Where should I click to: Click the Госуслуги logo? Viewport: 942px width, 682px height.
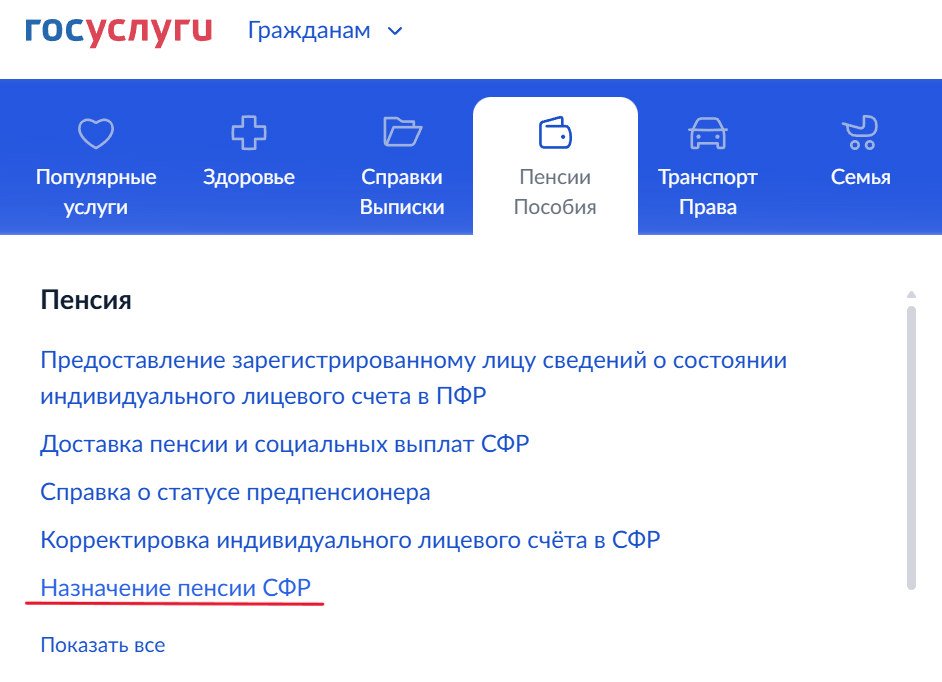coord(118,31)
